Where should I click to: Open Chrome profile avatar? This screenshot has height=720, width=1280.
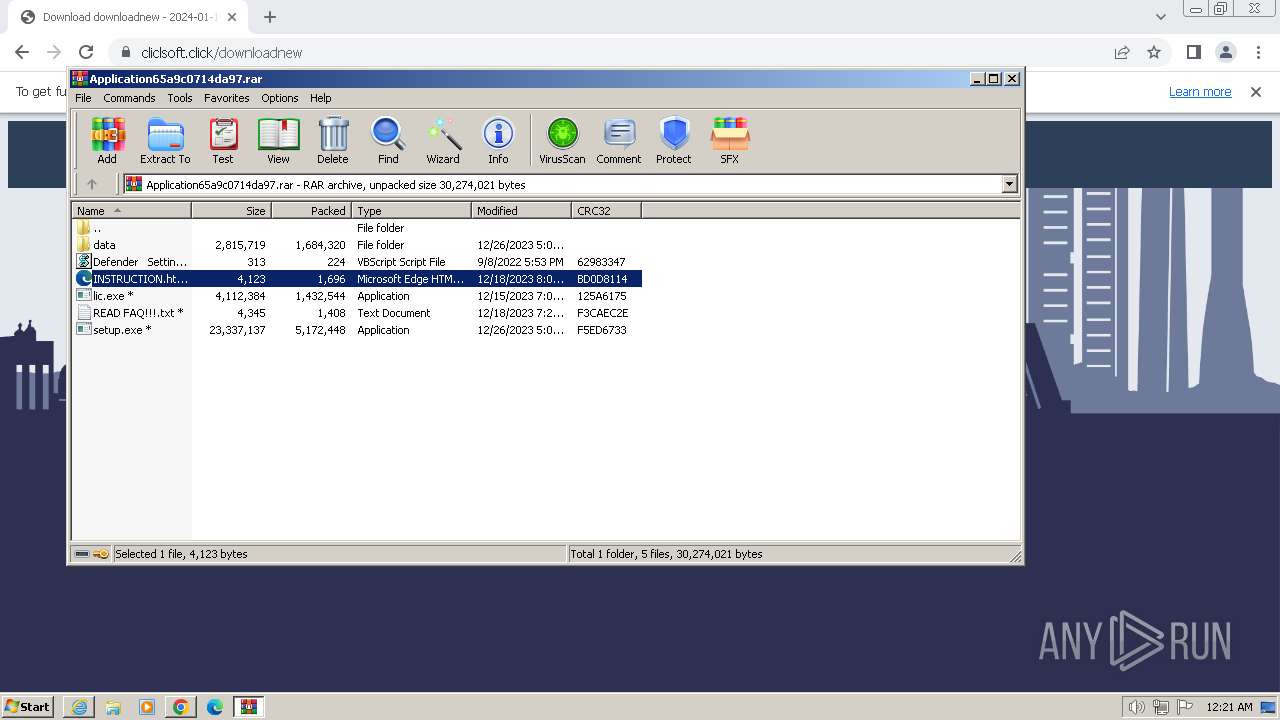point(1225,52)
